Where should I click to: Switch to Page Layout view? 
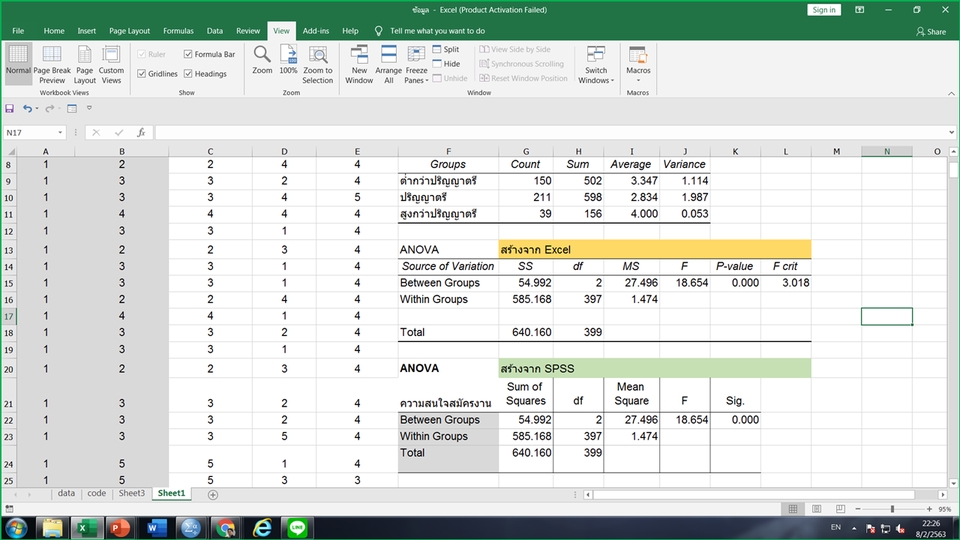(x=84, y=64)
